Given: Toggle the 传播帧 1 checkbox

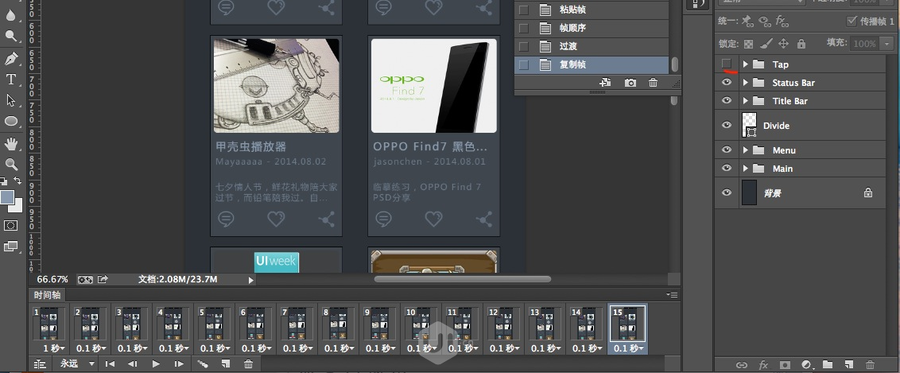Looking at the screenshot, I should click(852, 21).
